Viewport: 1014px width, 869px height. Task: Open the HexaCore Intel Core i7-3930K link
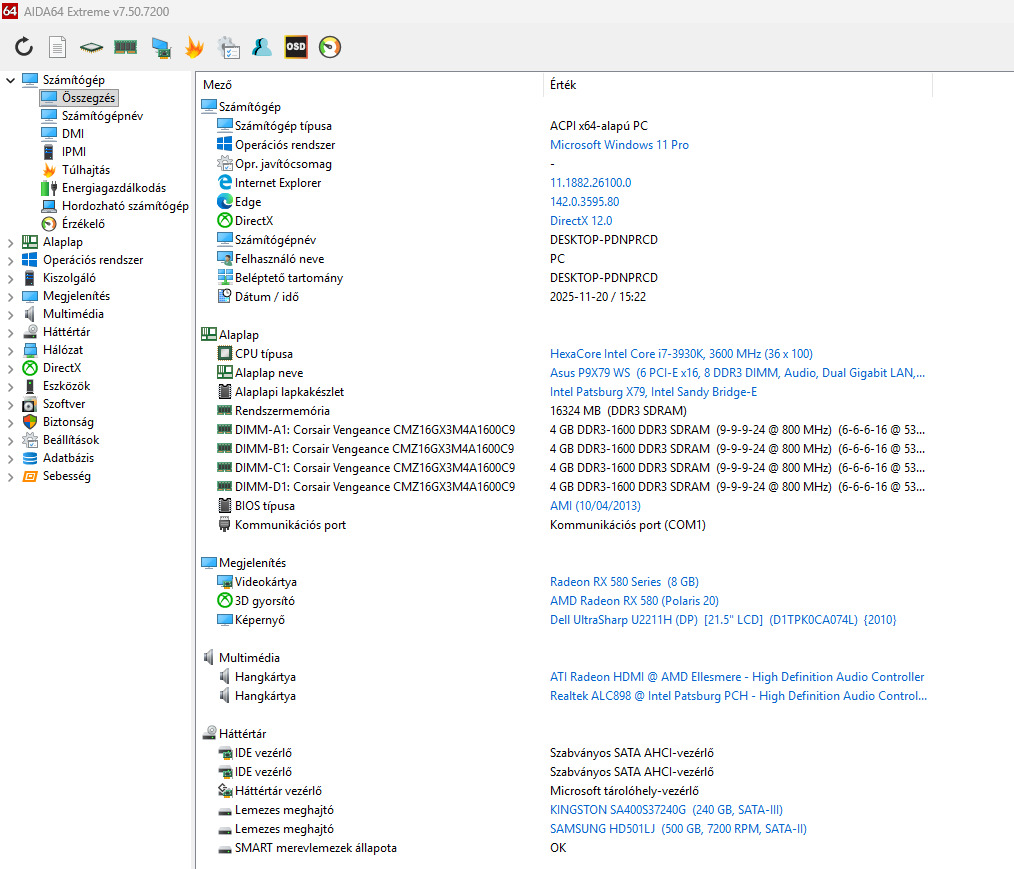click(x=681, y=354)
